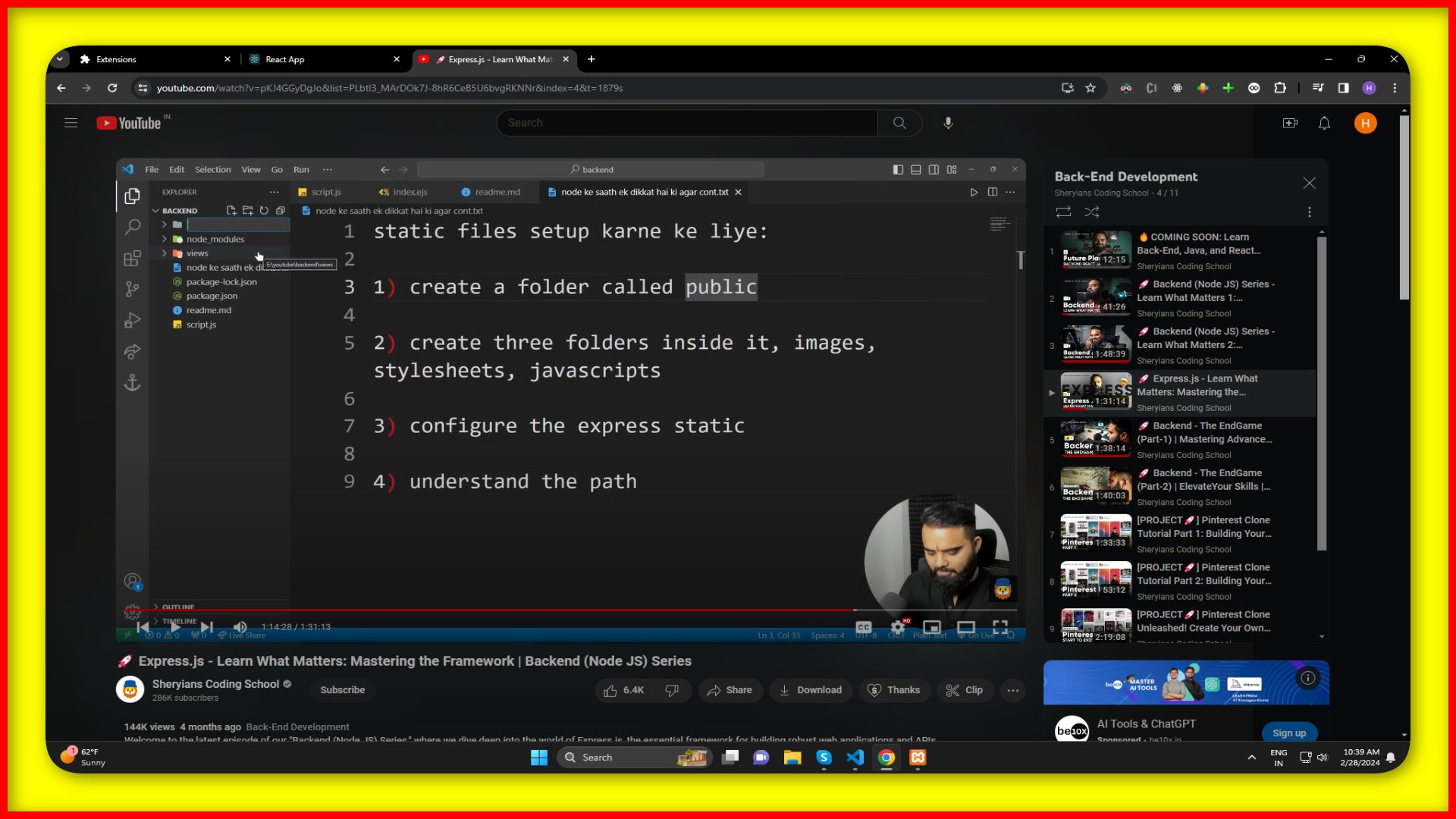Open the Chrome three-dot menu
Screen dimensions: 1456x819
(1395, 88)
